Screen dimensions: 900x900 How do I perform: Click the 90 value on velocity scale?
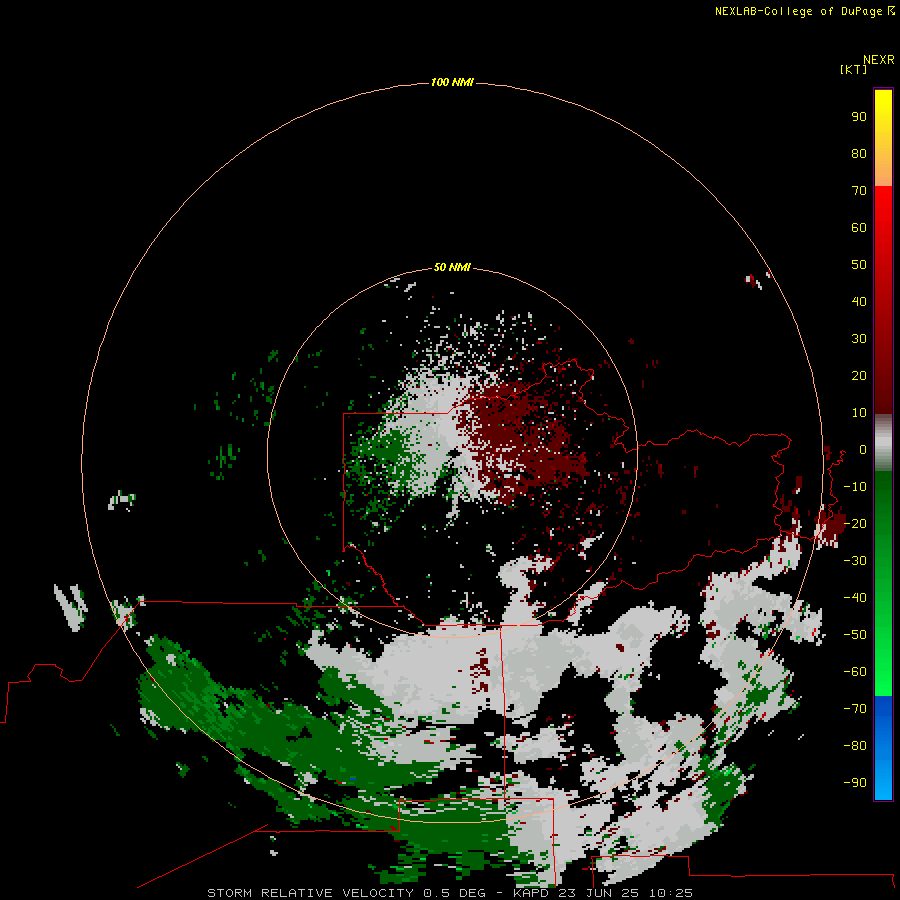tap(859, 117)
